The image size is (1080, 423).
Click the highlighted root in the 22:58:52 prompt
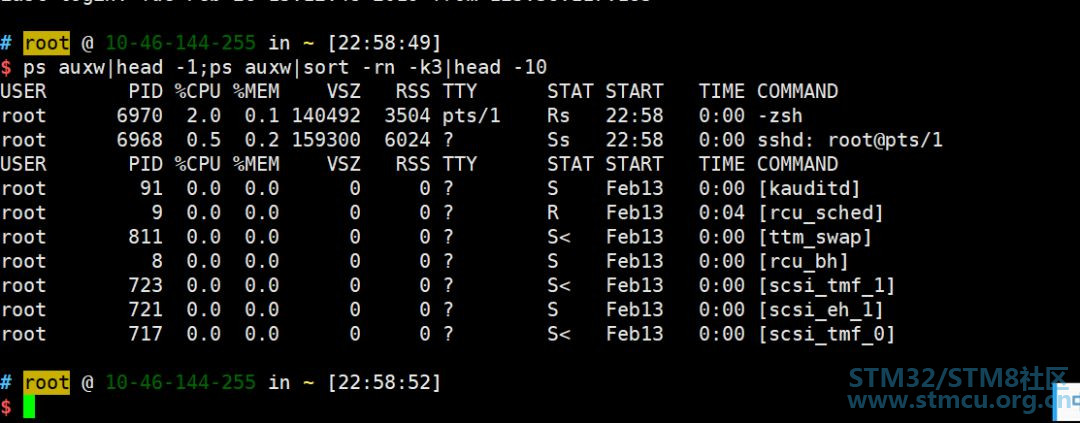click(x=46, y=382)
